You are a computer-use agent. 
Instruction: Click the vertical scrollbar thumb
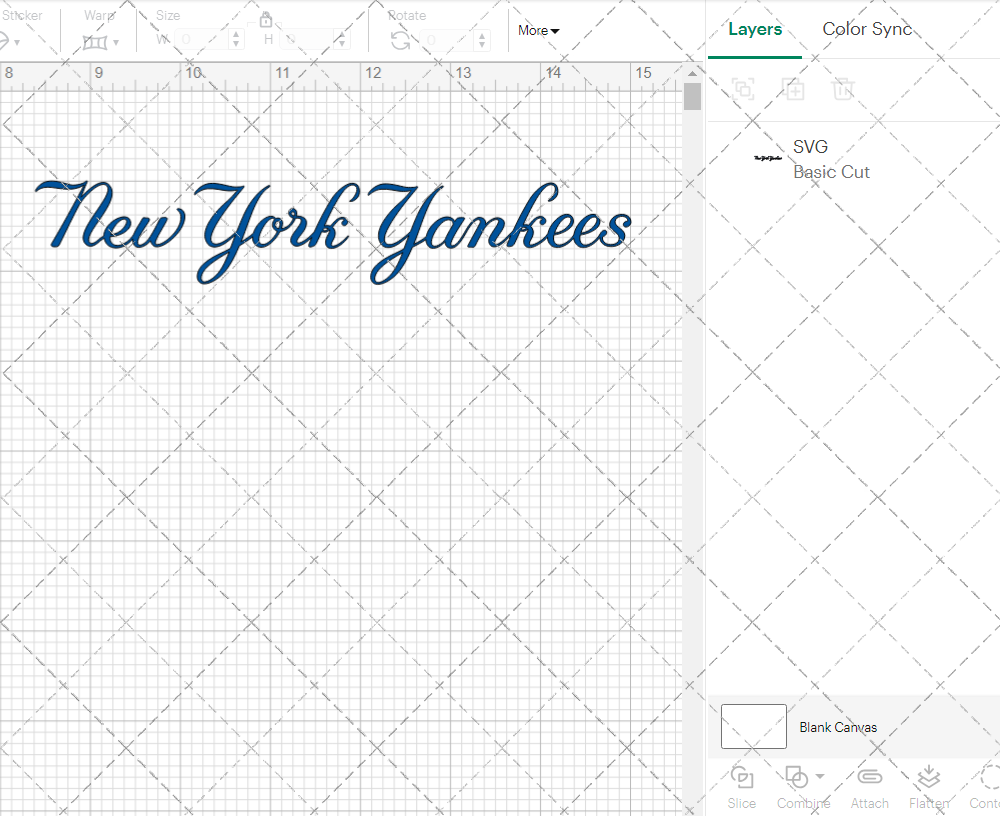[x=692, y=97]
